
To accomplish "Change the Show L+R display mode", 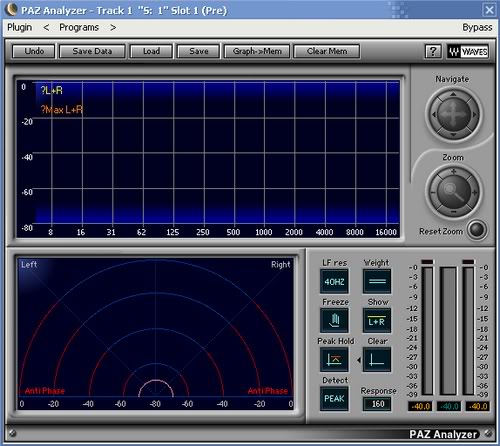I will 377,321.
